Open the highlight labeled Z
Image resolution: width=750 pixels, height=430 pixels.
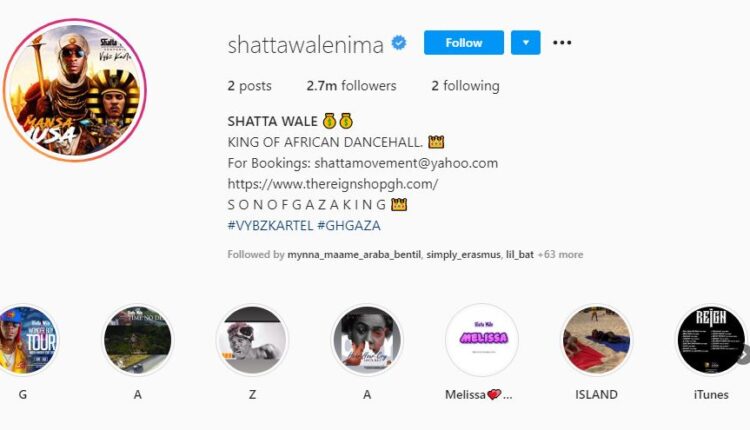click(x=252, y=340)
